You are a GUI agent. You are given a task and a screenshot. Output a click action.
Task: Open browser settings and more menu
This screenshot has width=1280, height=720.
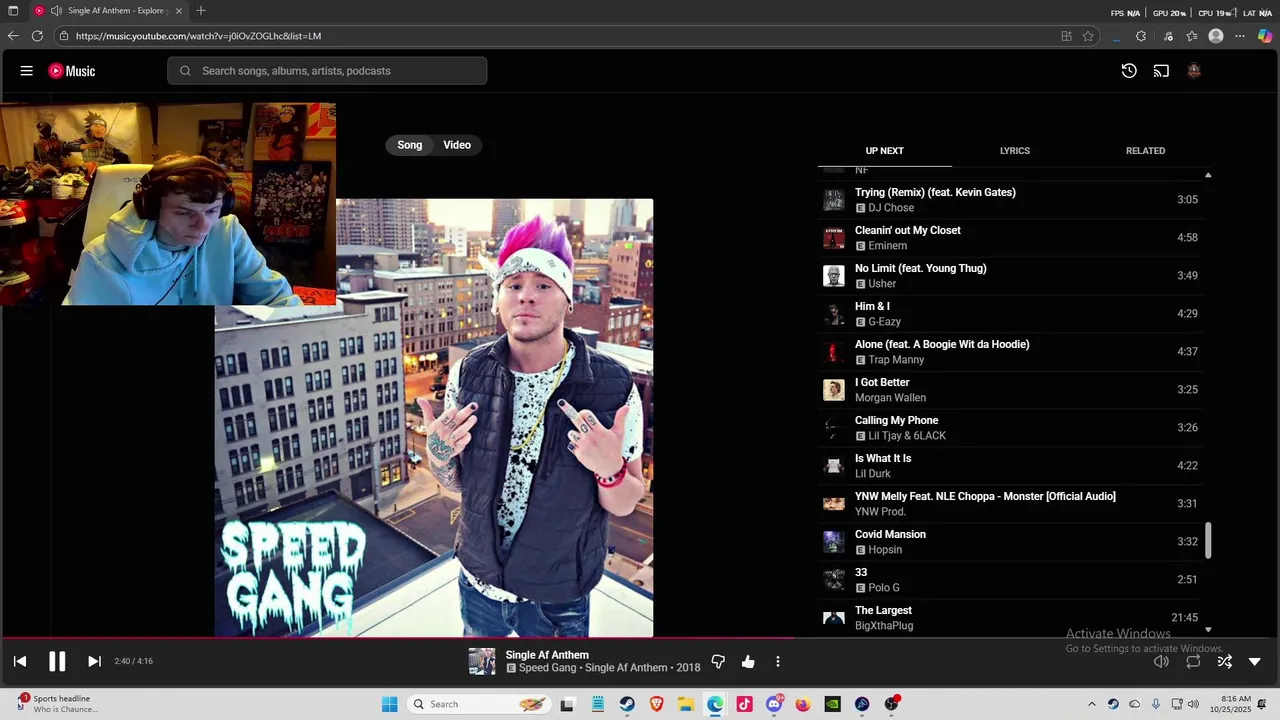(1240, 36)
